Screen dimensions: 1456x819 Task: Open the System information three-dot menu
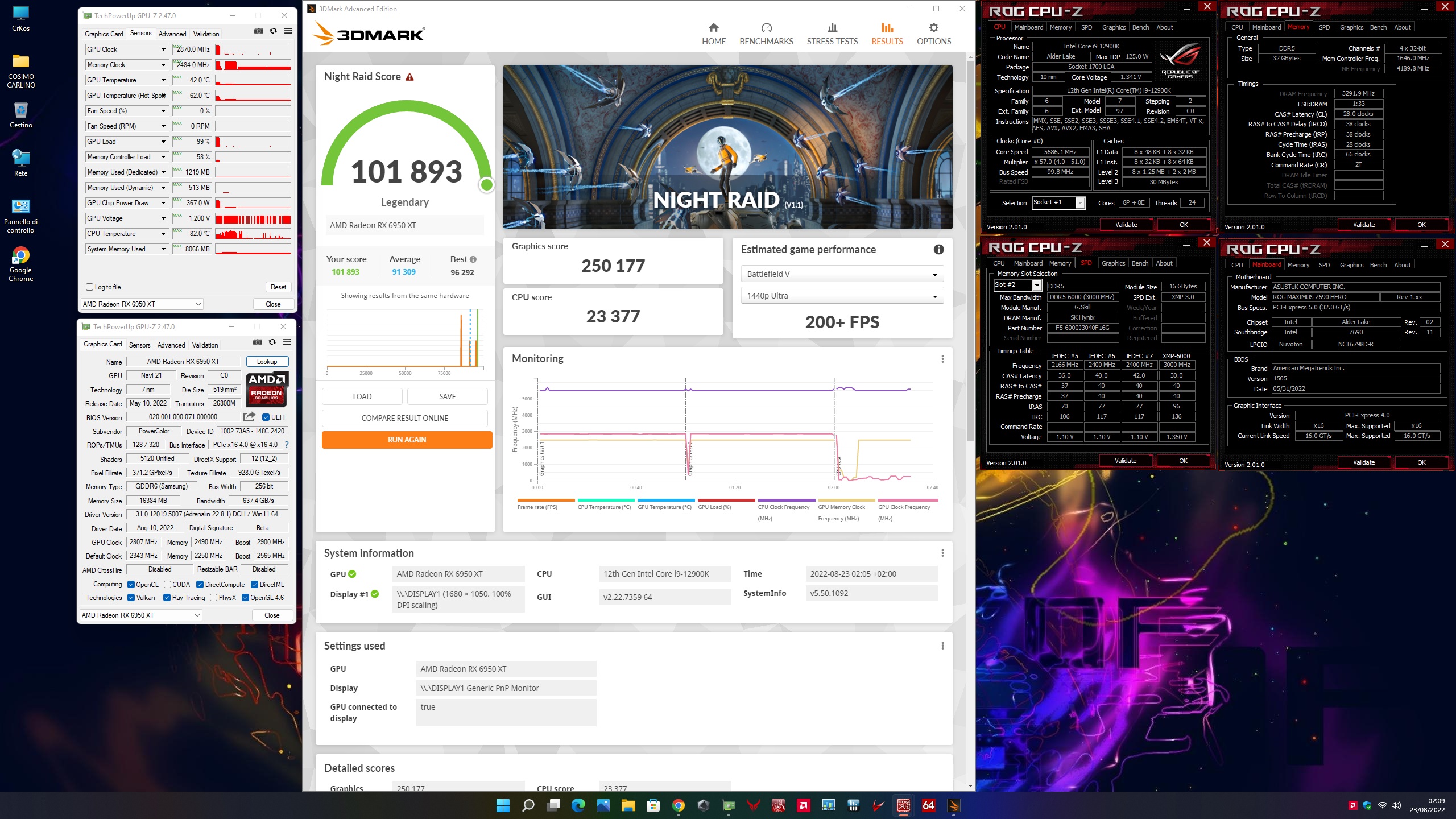click(942, 553)
